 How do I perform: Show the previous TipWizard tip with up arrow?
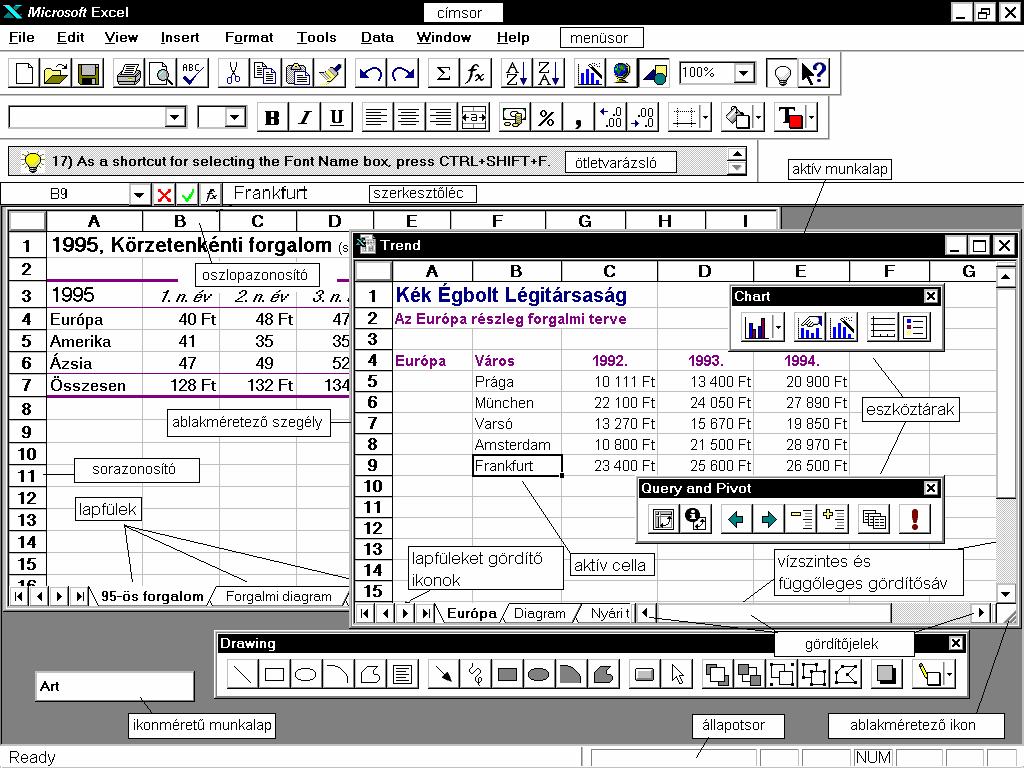[737, 154]
